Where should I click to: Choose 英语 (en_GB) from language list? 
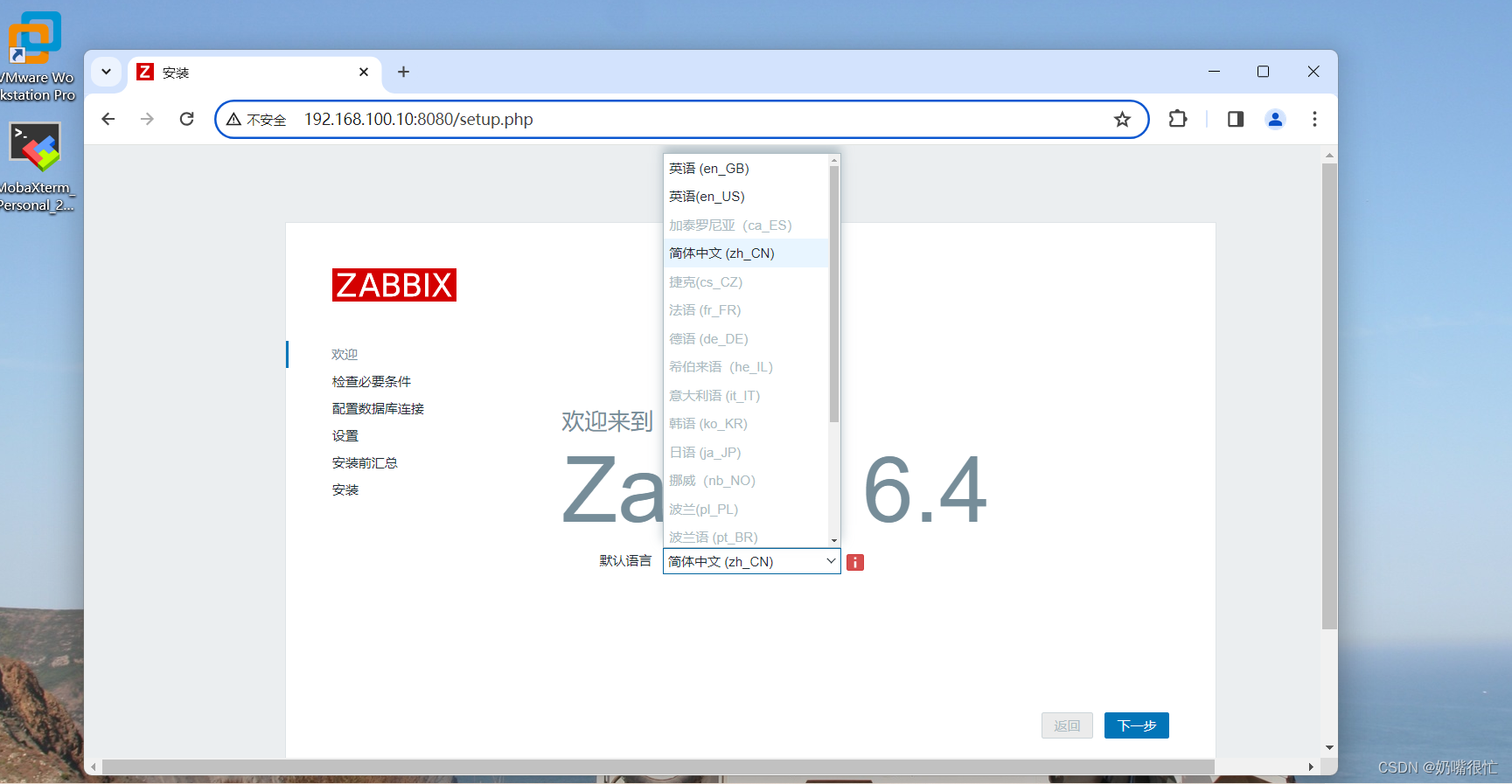point(746,169)
